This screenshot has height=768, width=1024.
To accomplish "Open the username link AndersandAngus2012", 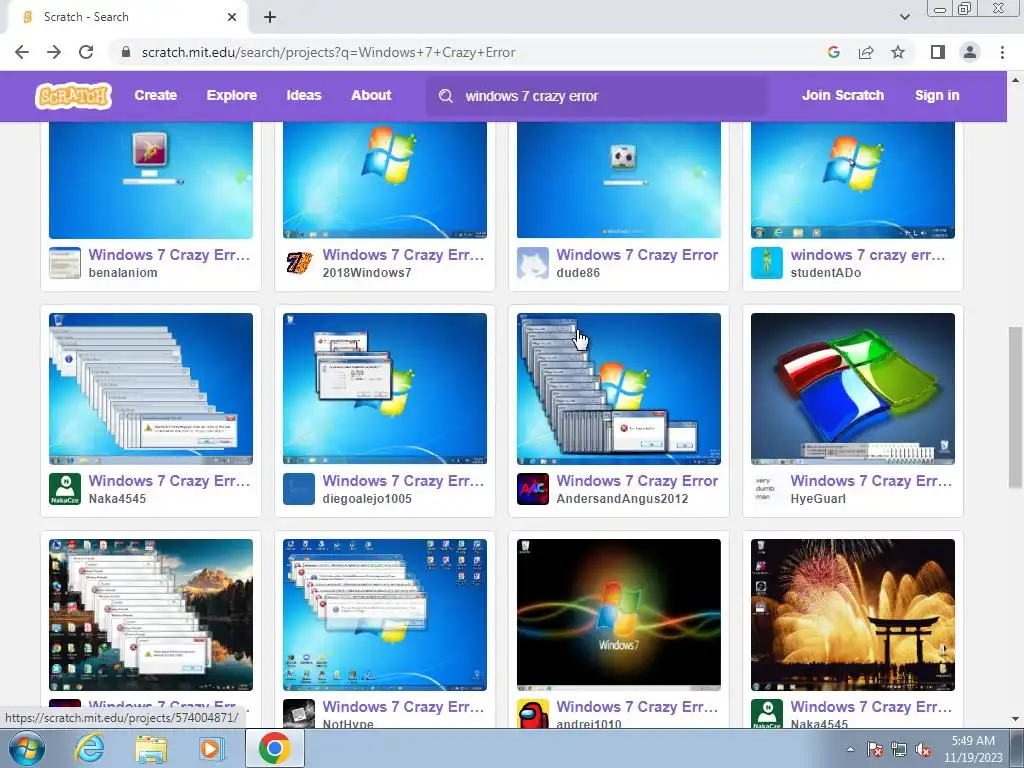I will pyautogui.click(x=622, y=499).
